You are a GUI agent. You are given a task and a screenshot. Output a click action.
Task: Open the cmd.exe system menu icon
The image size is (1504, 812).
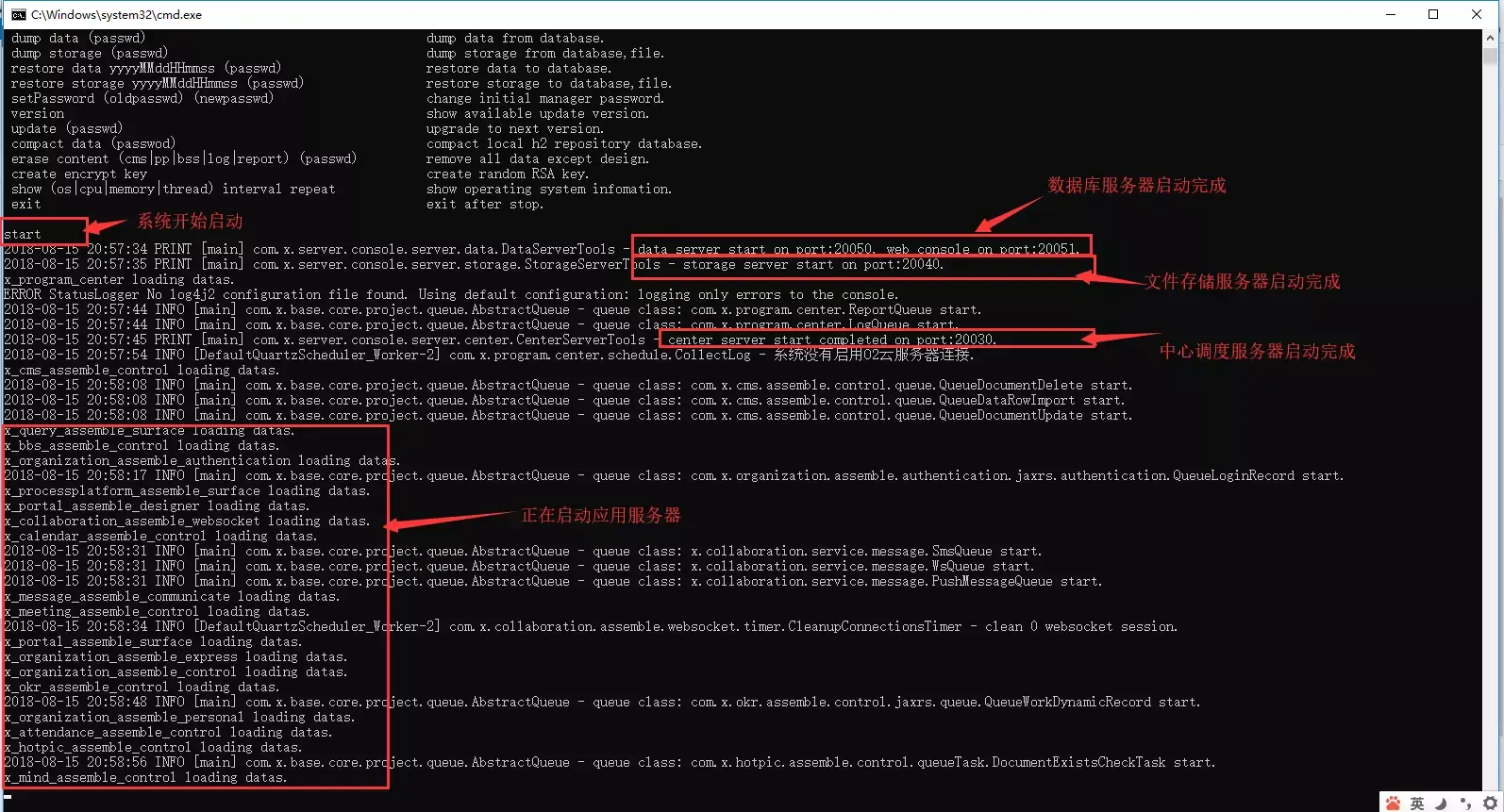point(18,14)
